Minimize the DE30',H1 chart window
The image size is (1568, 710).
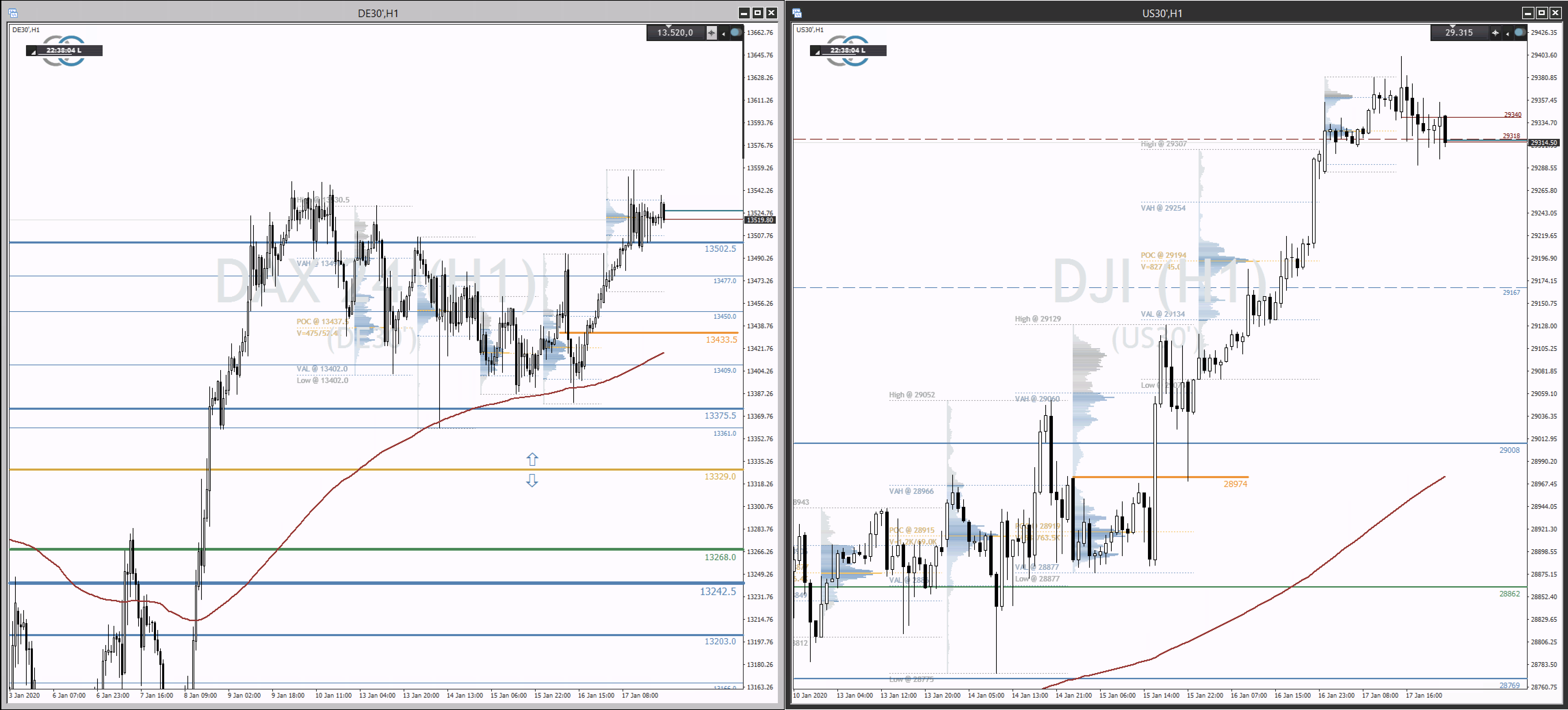tap(744, 13)
